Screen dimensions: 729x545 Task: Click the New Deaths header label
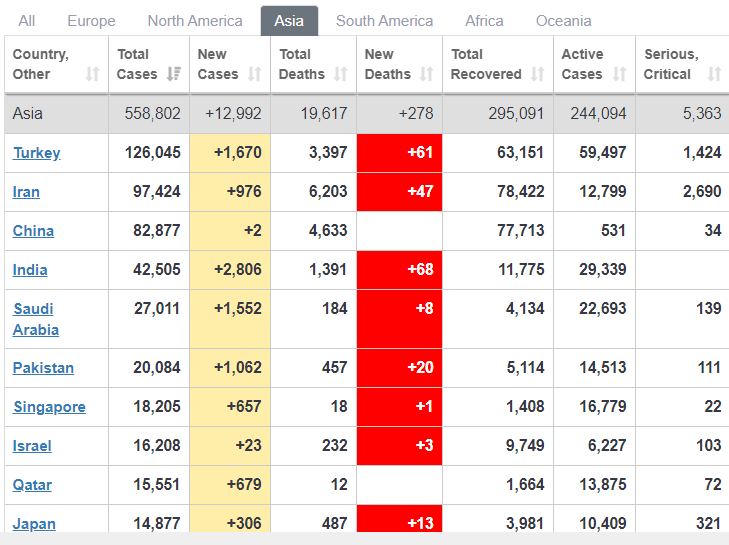click(x=387, y=64)
